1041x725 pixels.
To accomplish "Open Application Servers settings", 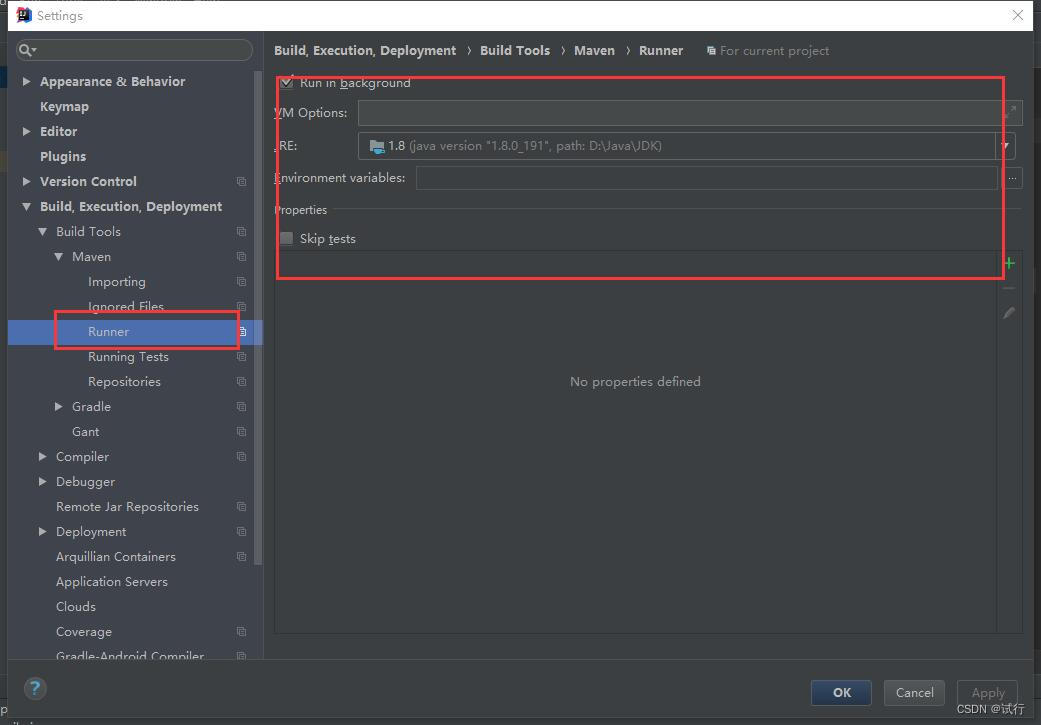I will (x=112, y=582).
